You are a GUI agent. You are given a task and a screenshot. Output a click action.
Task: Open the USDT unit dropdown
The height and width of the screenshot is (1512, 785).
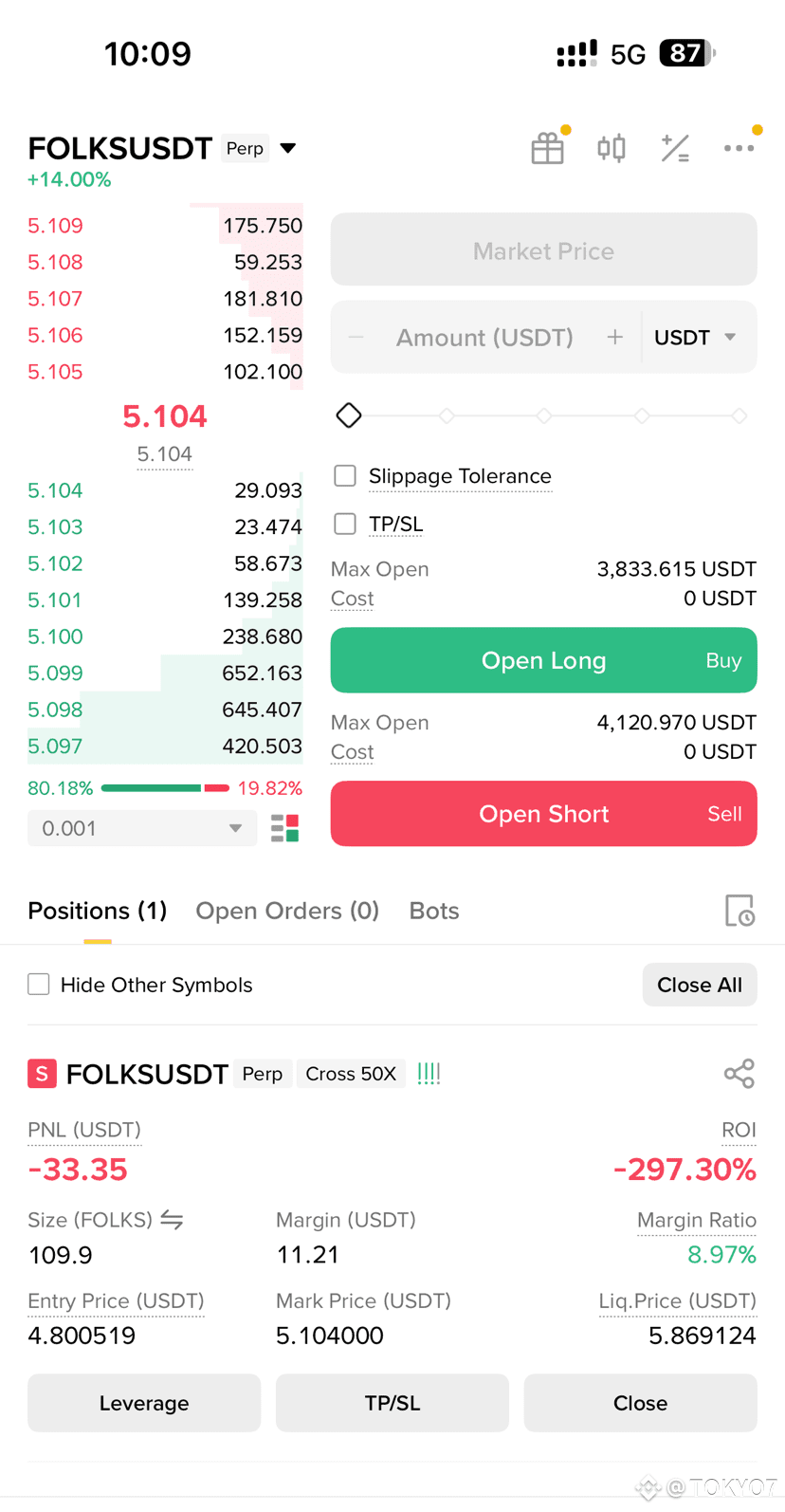[x=695, y=338]
